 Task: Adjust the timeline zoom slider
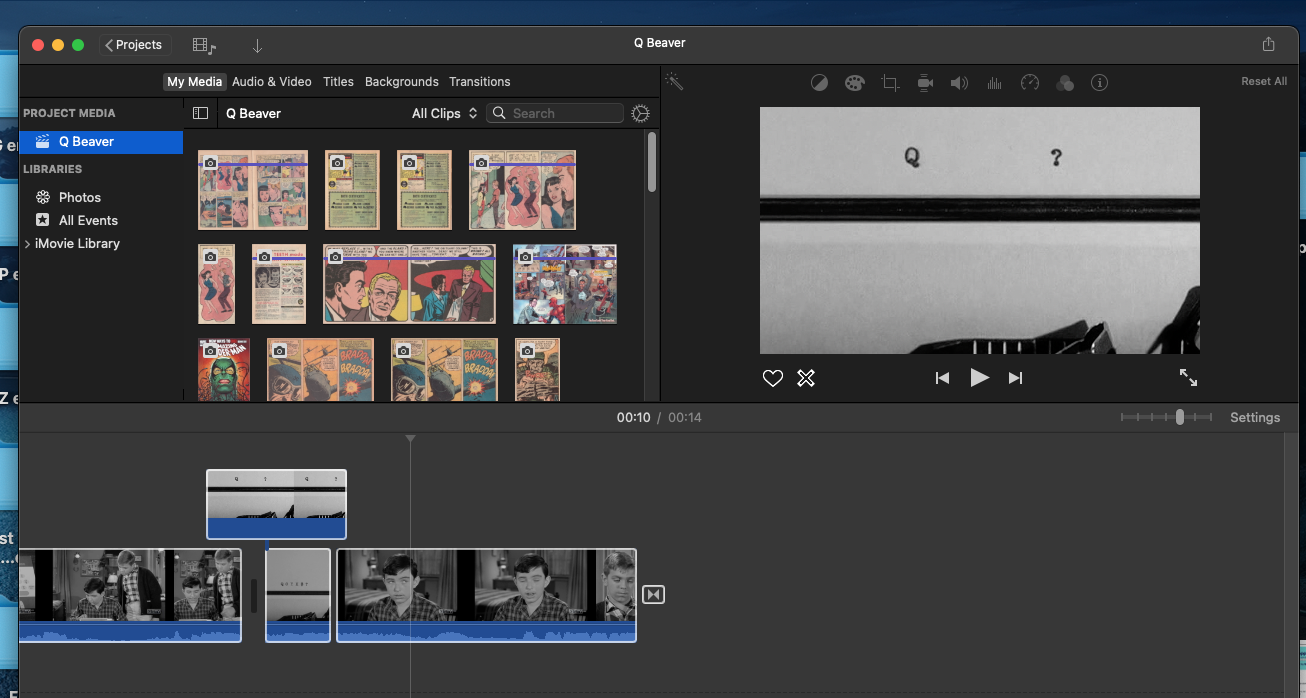point(1180,417)
